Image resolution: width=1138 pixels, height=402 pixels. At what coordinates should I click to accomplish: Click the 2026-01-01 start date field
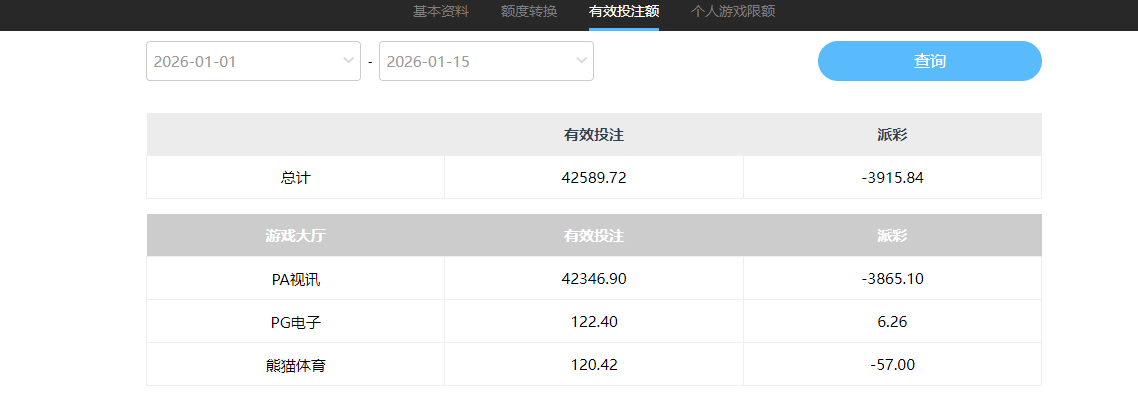pos(240,61)
